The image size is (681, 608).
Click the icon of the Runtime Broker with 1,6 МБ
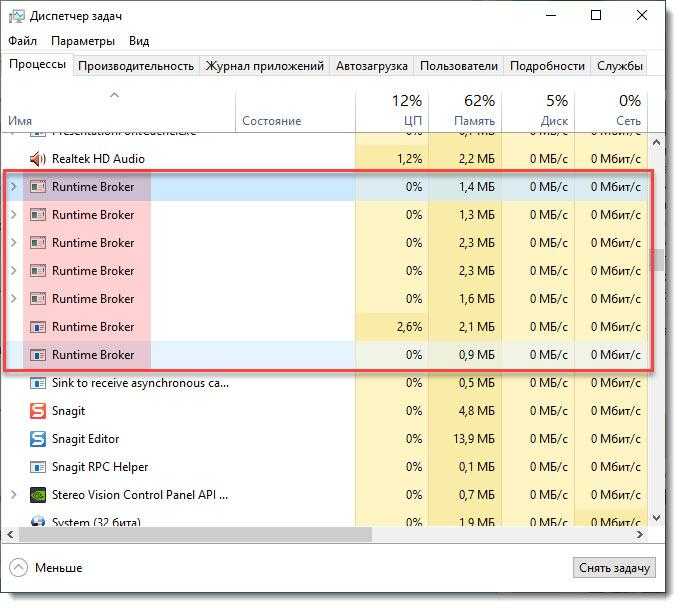(38, 299)
